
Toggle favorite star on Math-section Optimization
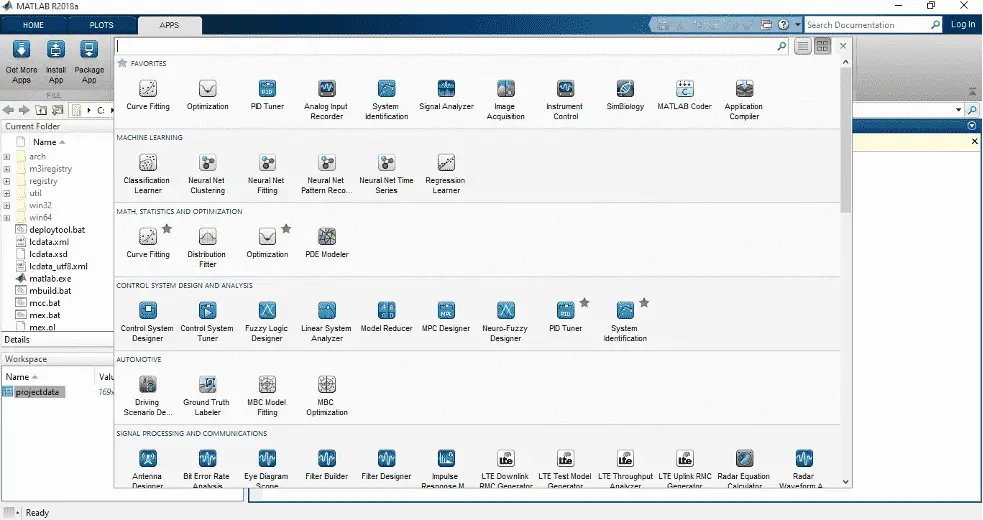pyautogui.click(x=286, y=229)
